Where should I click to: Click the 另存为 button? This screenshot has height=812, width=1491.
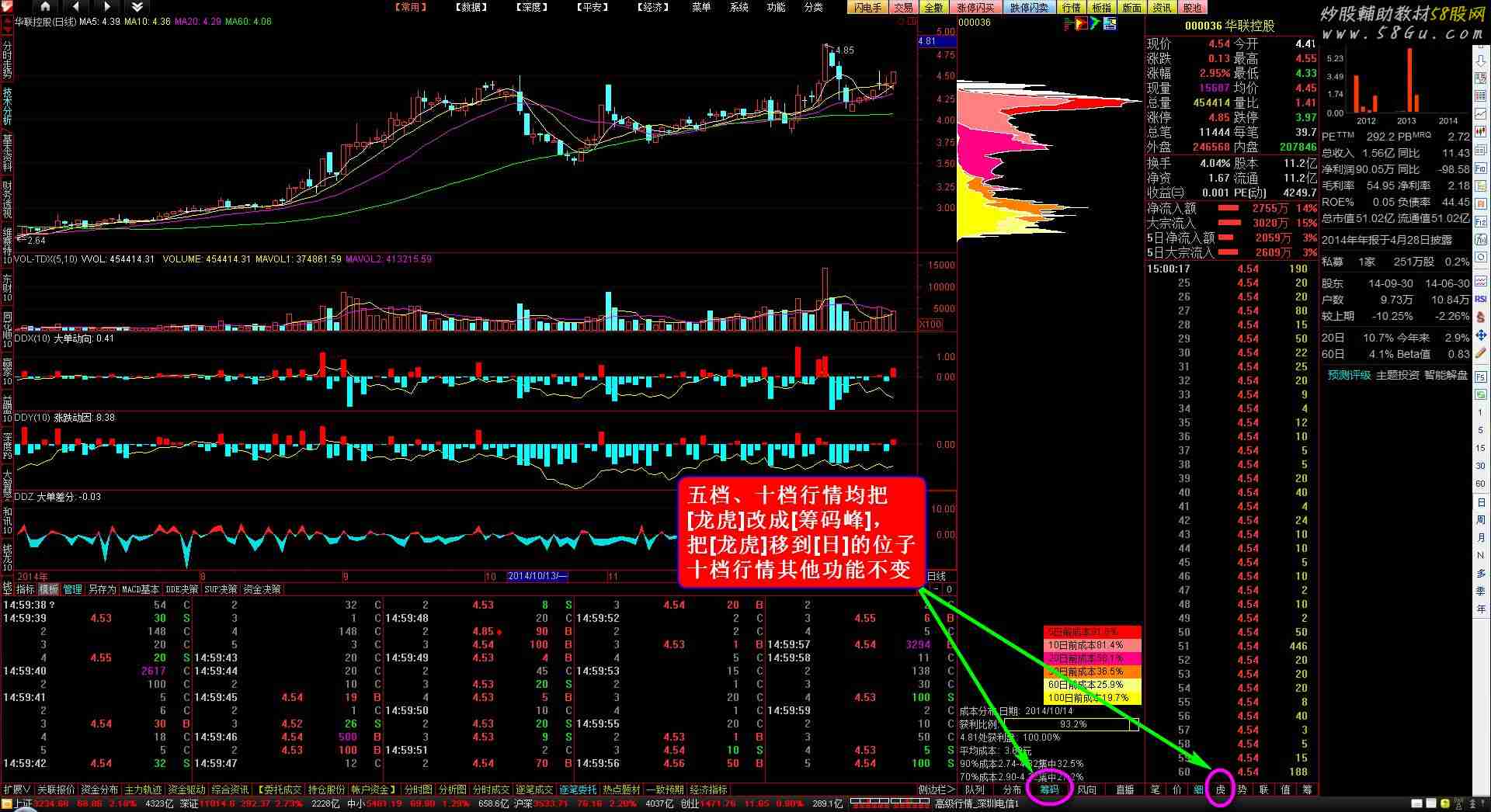click(x=102, y=589)
